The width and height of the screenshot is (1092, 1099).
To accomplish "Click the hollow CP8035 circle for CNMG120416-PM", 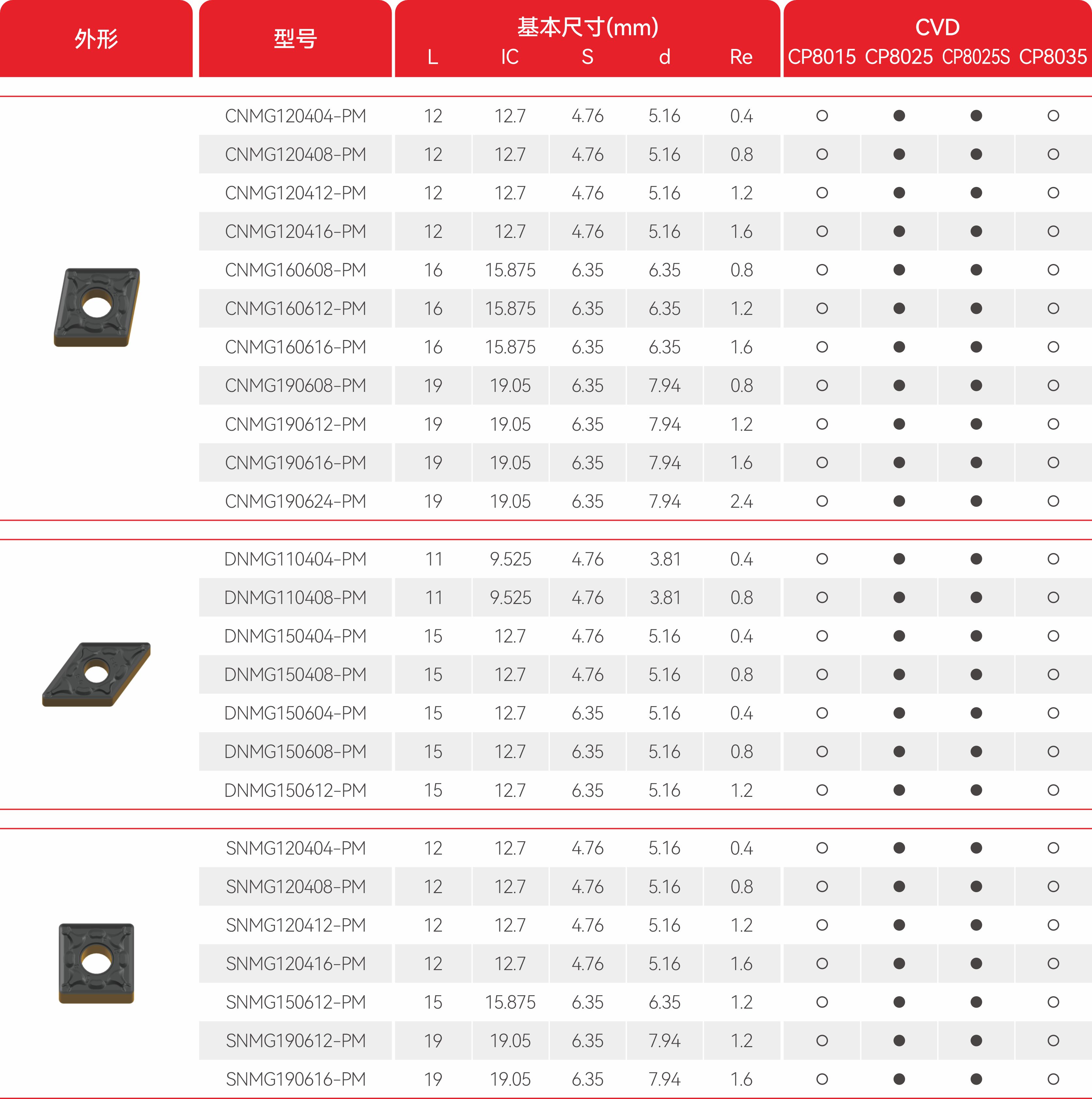I will (x=1053, y=232).
